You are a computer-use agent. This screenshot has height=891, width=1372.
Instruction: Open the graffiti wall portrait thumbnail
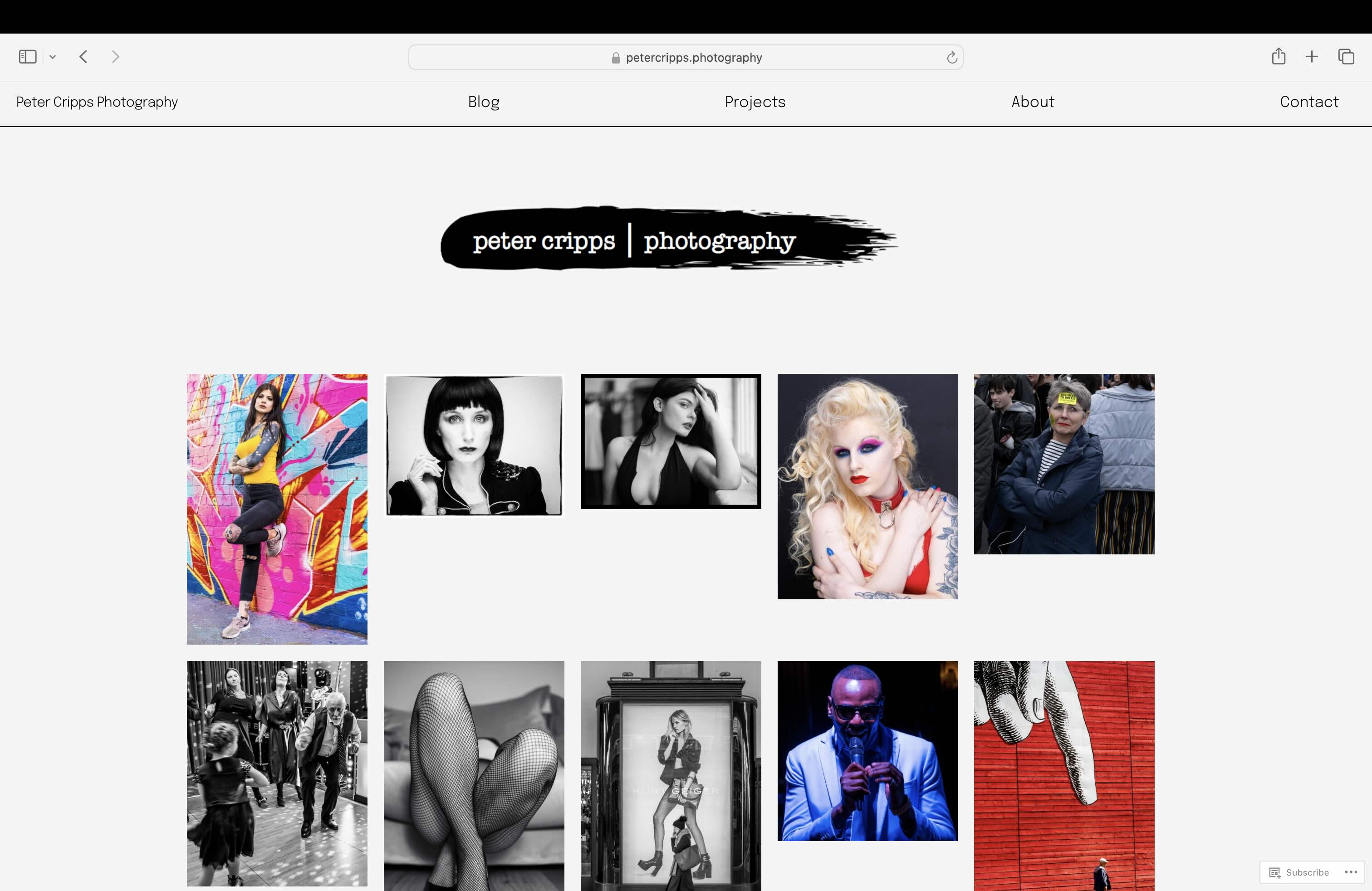click(x=277, y=508)
